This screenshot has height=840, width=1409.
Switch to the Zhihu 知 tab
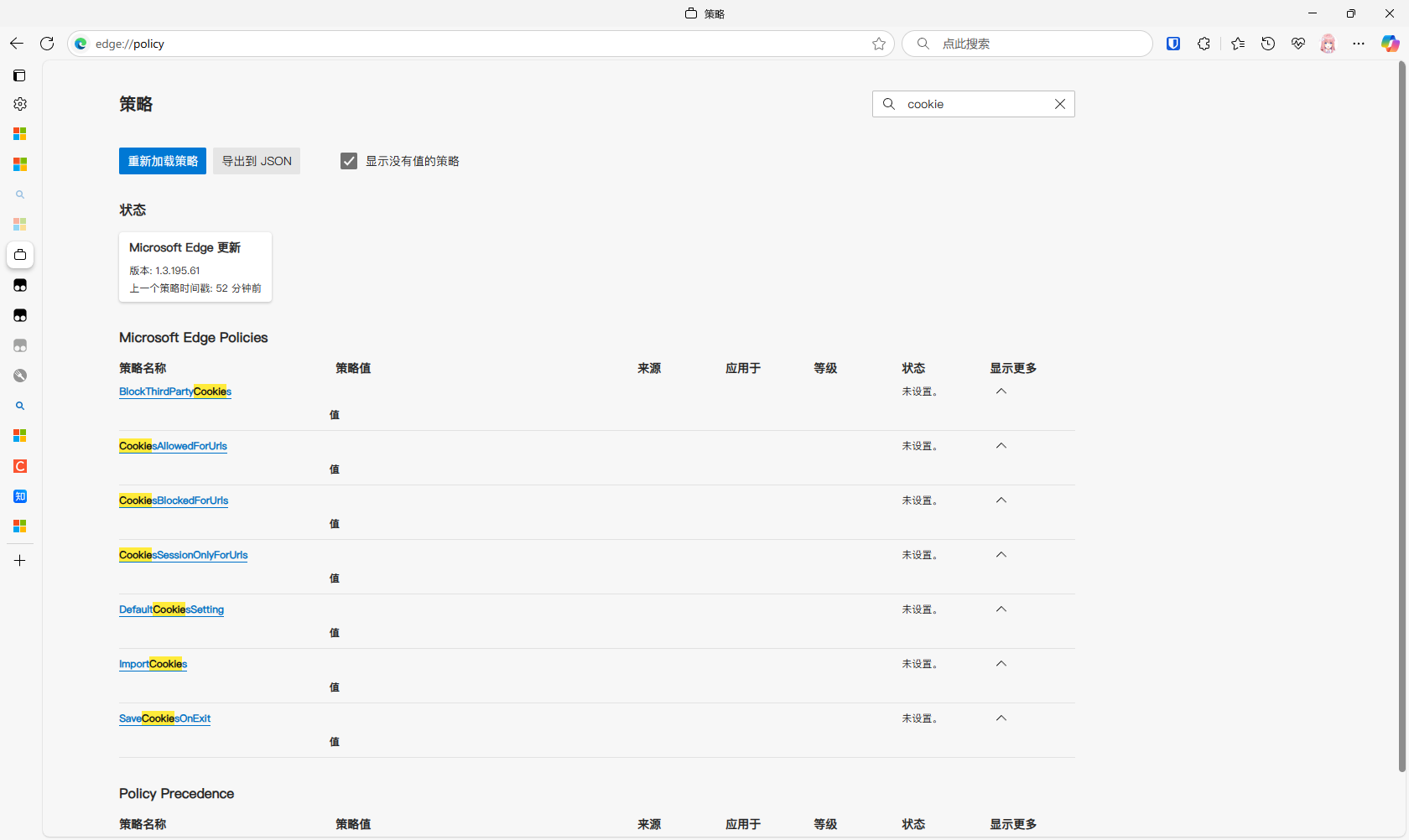[20, 496]
